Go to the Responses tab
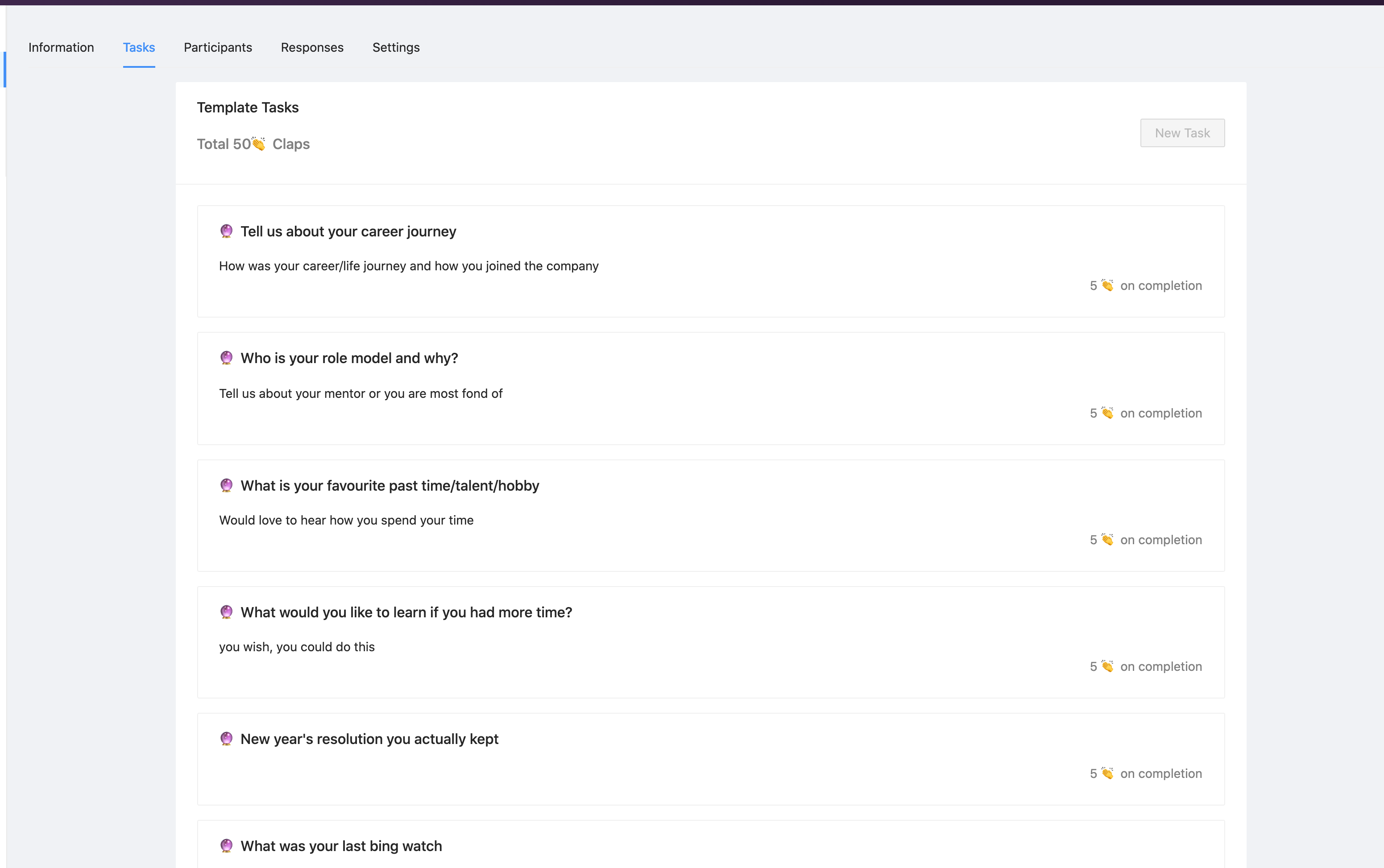The width and height of the screenshot is (1384, 868). click(x=312, y=48)
